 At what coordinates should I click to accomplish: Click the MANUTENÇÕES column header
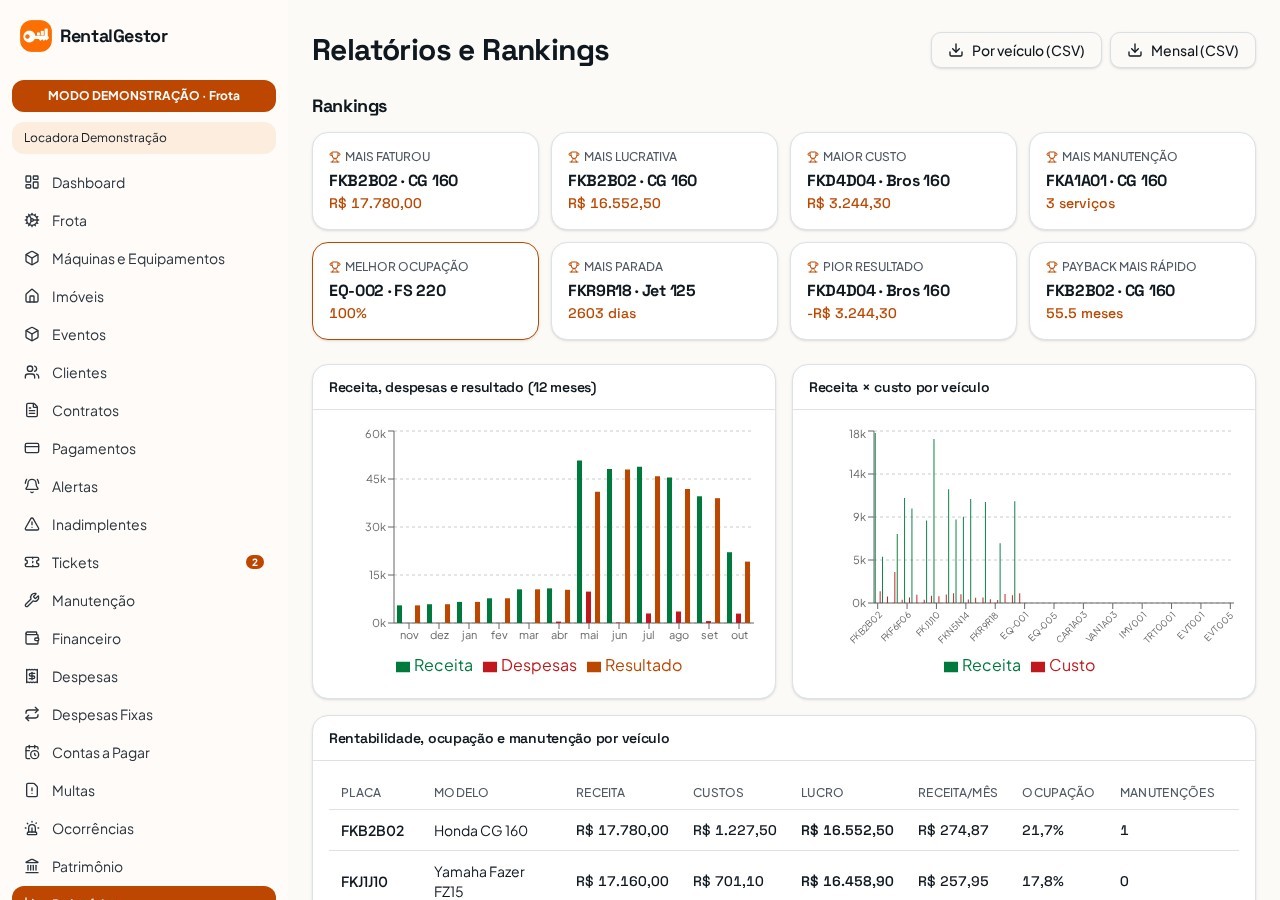pos(1167,792)
